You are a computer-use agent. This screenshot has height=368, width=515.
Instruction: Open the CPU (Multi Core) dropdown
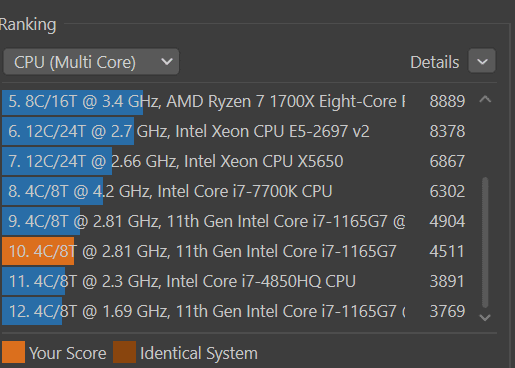click(x=91, y=62)
